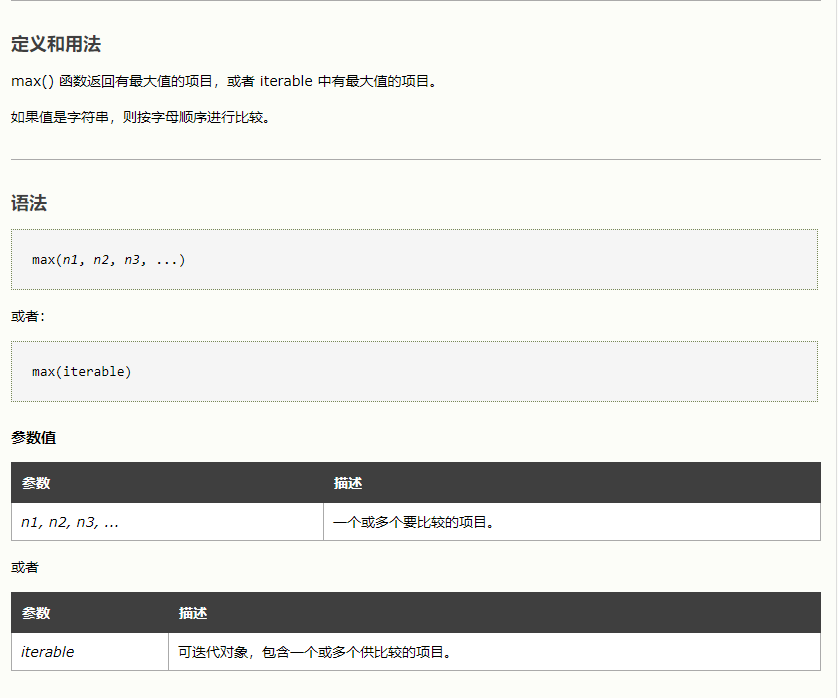Click the text 或者： between code blocks
Screen dimensions: 838x698
pyautogui.click(x=28, y=316)
